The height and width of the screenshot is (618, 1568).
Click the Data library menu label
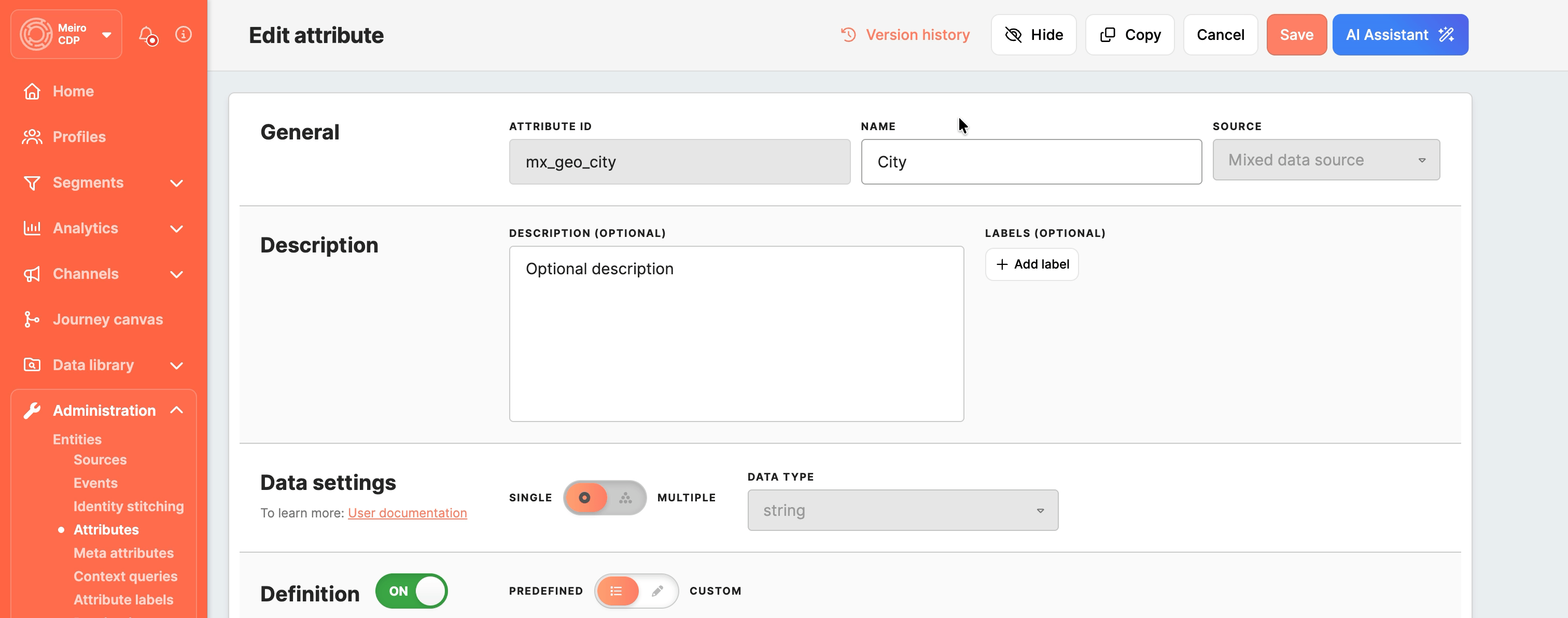[x=93, y=366]
